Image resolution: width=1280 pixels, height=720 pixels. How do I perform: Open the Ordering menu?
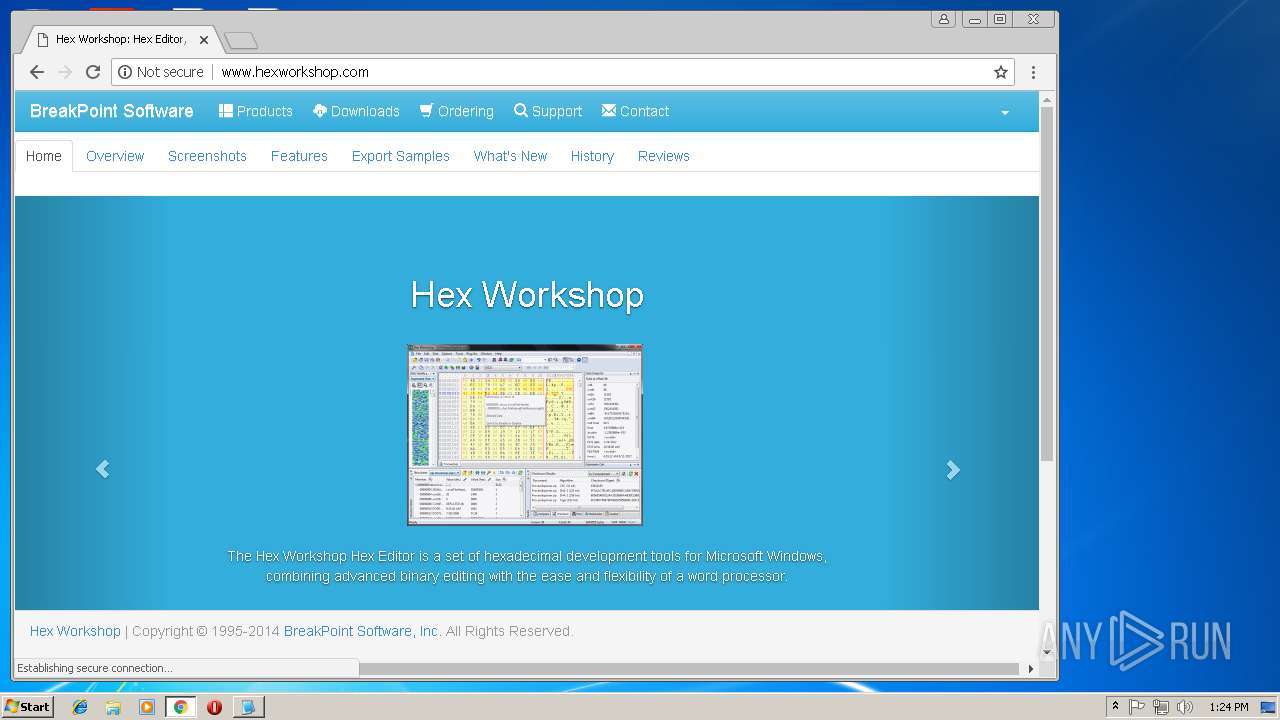[x=457, y=111]
